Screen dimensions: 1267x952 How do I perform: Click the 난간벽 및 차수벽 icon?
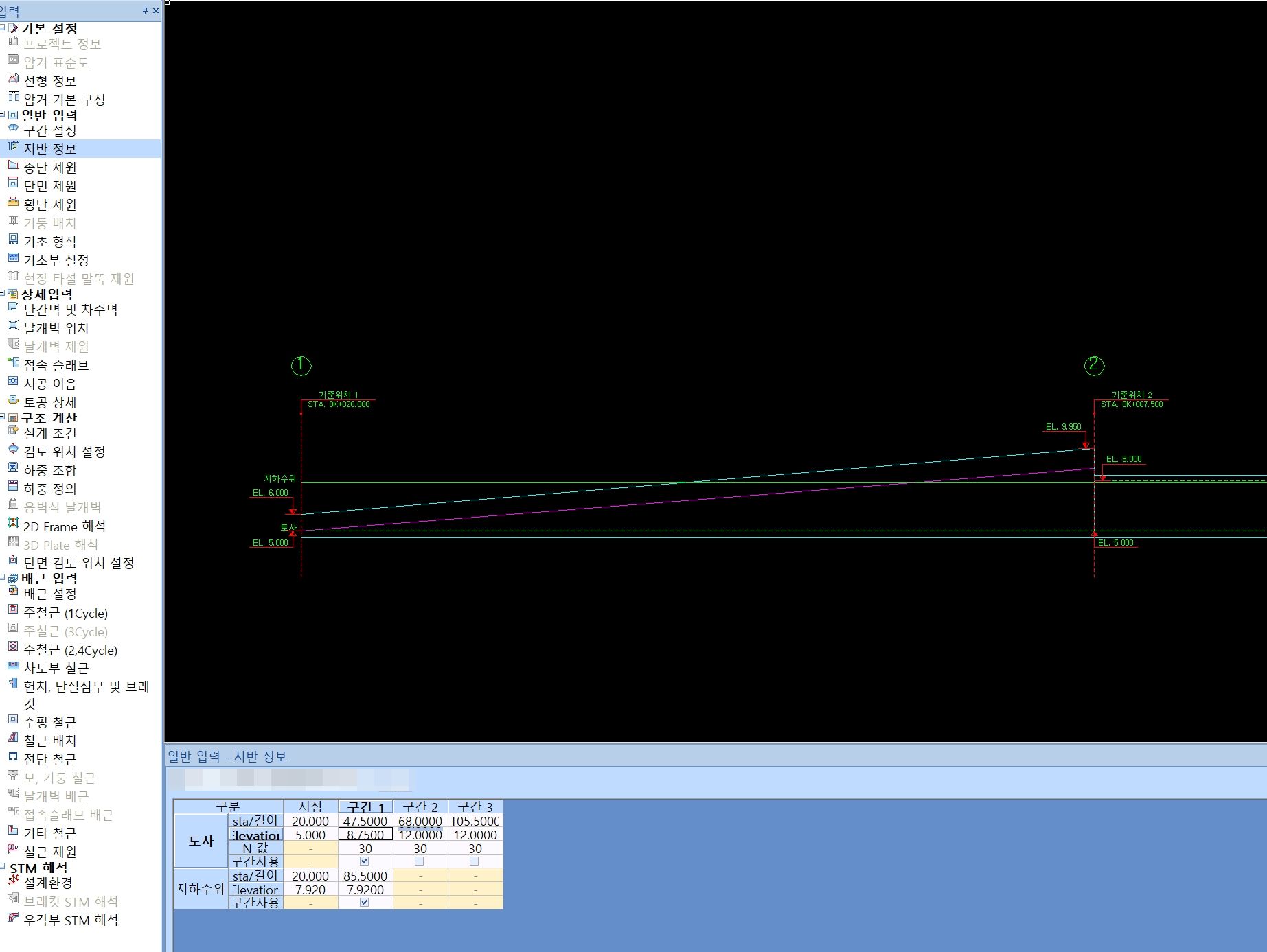(x=13, y=307)
